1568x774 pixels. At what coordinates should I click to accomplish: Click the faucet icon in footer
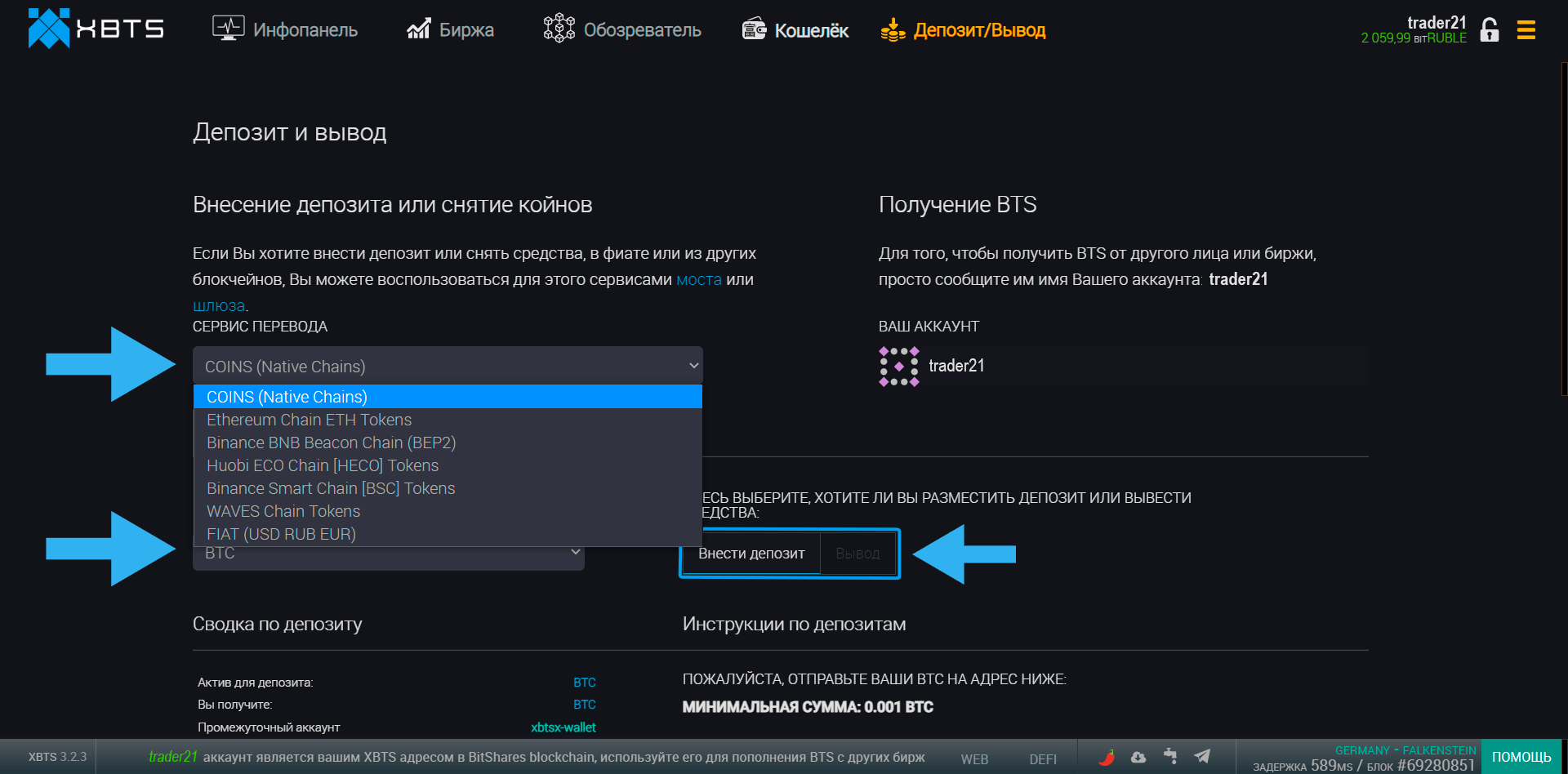(1170, 756)
